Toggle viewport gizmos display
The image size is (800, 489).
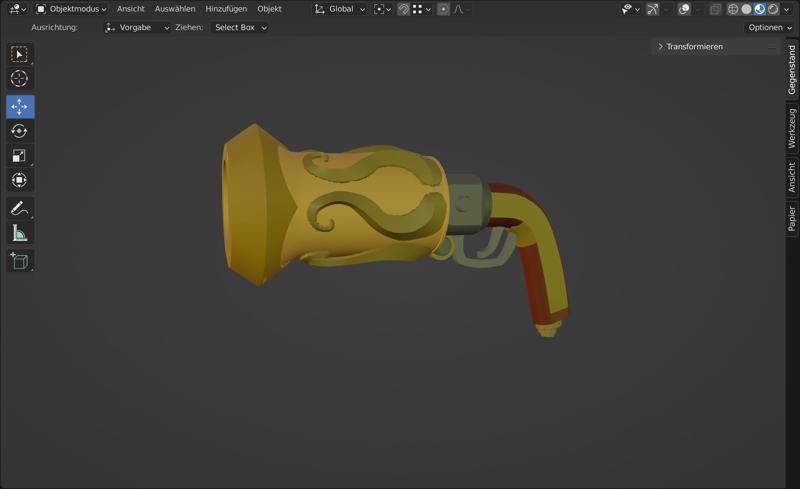tap(653, 9)
